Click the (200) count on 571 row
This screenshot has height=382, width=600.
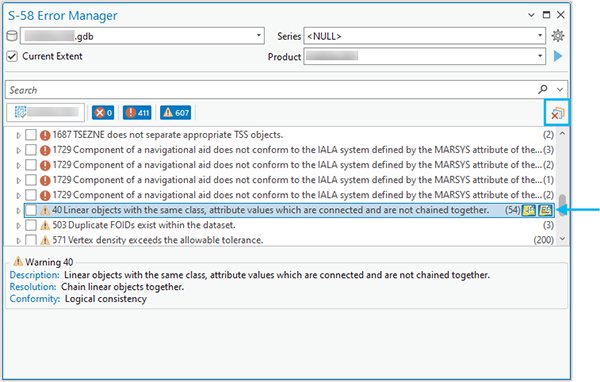coord(544,240)
